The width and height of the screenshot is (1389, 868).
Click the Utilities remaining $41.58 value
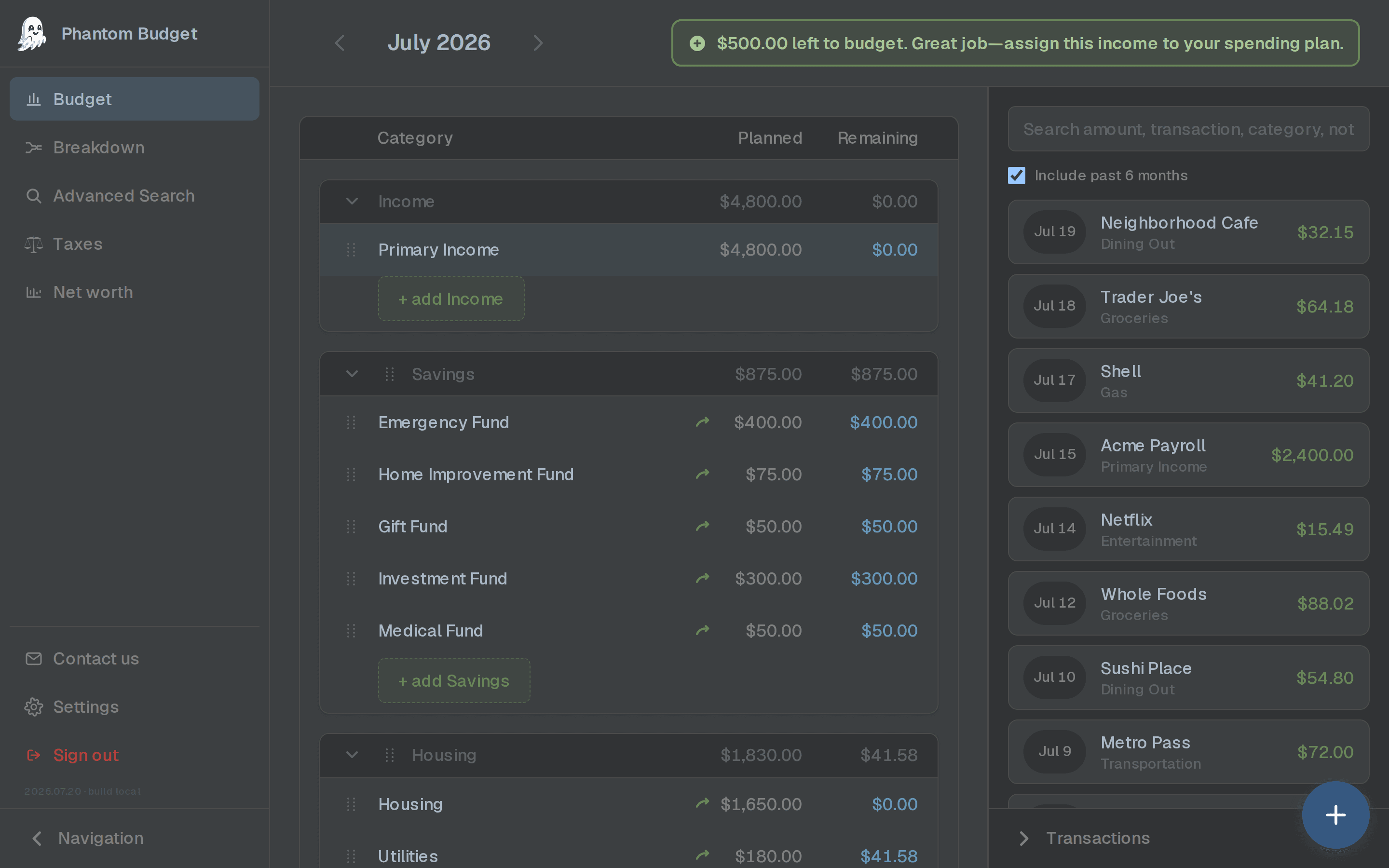[889, 856]
